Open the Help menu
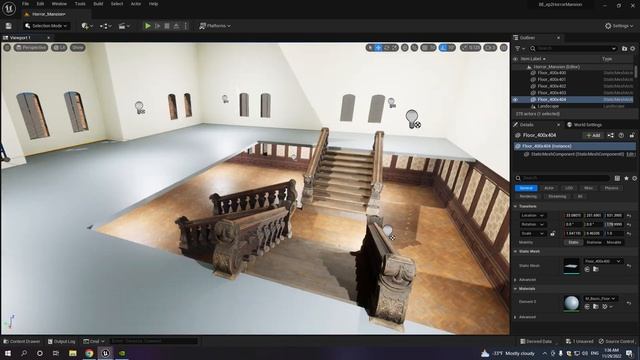640x360 pixels. [153, 4]
